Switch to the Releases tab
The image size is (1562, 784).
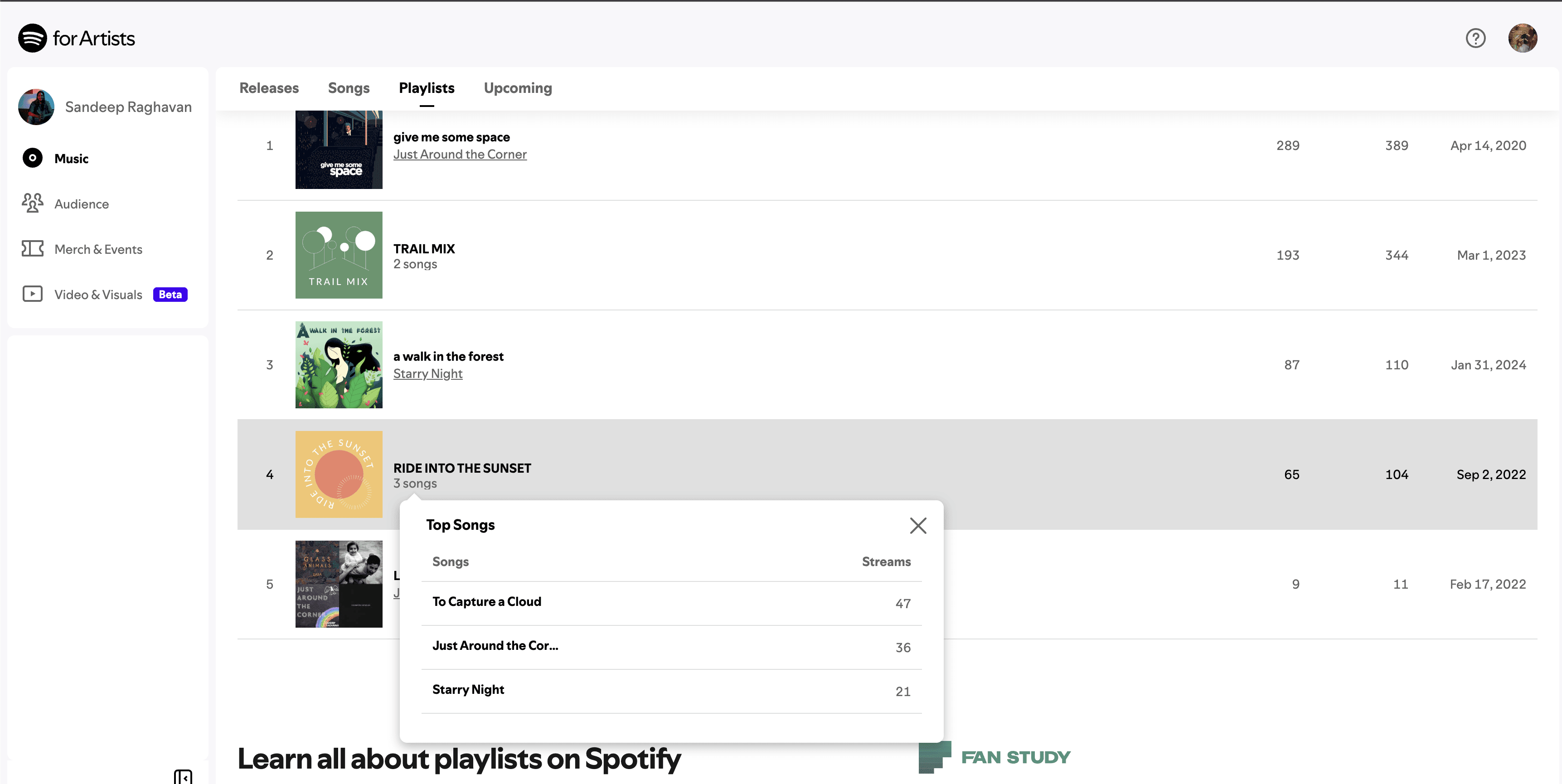click(269, 88)
